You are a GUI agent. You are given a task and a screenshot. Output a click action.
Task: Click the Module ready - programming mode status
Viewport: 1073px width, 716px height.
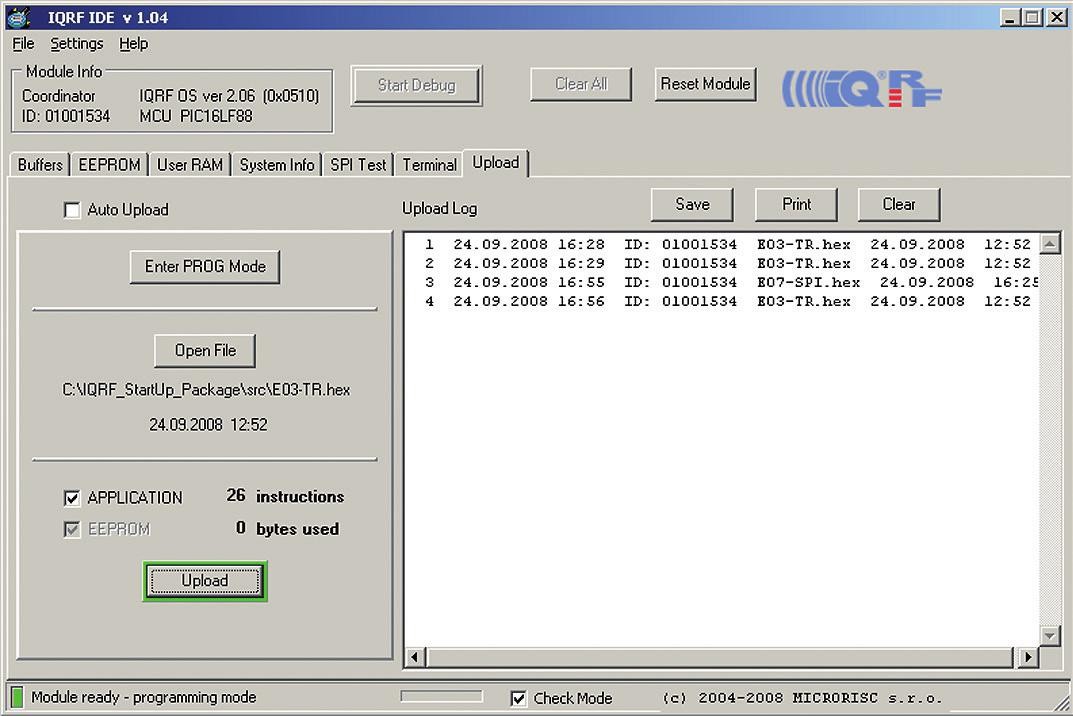pyautogui.click(x=144, y=698)
